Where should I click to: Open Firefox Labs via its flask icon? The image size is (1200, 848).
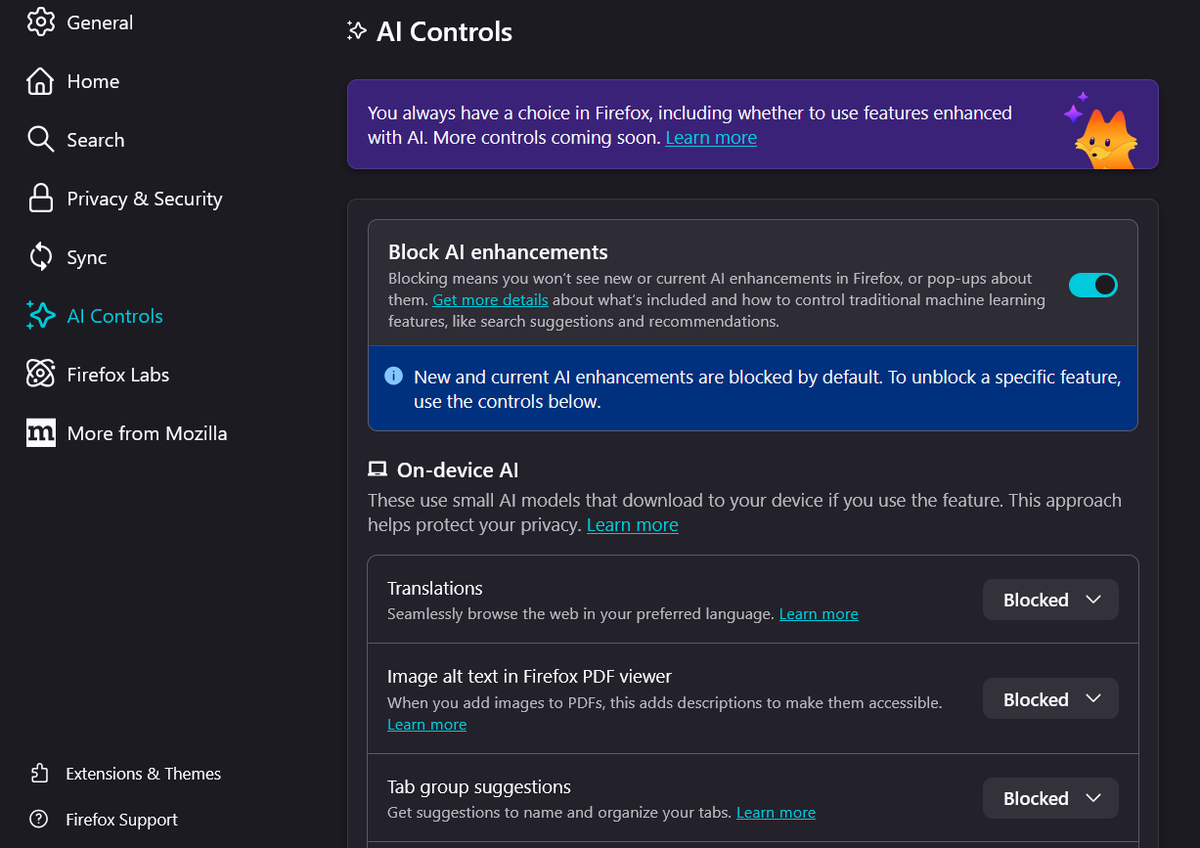[41, 374]
